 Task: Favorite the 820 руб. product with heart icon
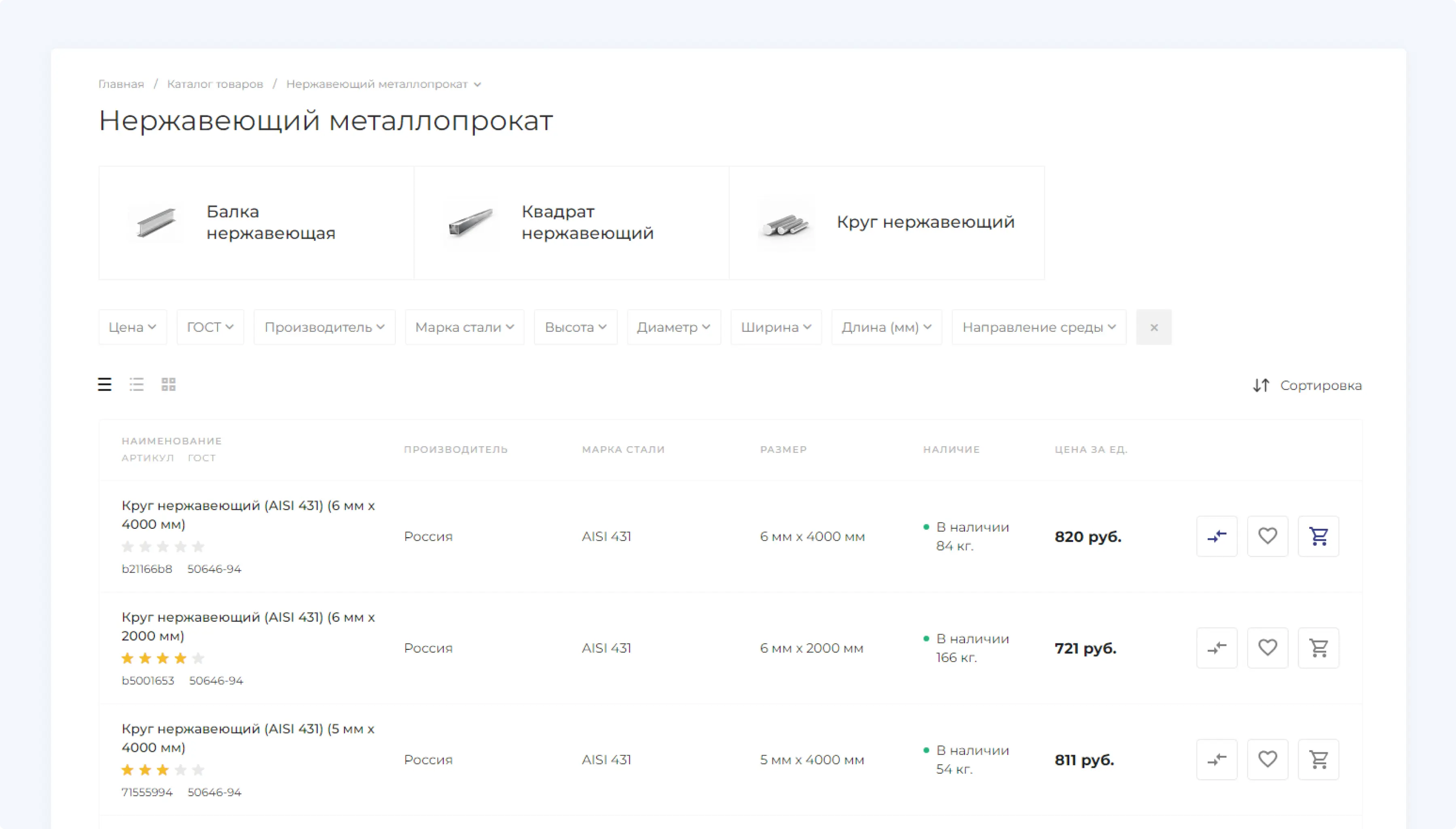pos(1267,536)
